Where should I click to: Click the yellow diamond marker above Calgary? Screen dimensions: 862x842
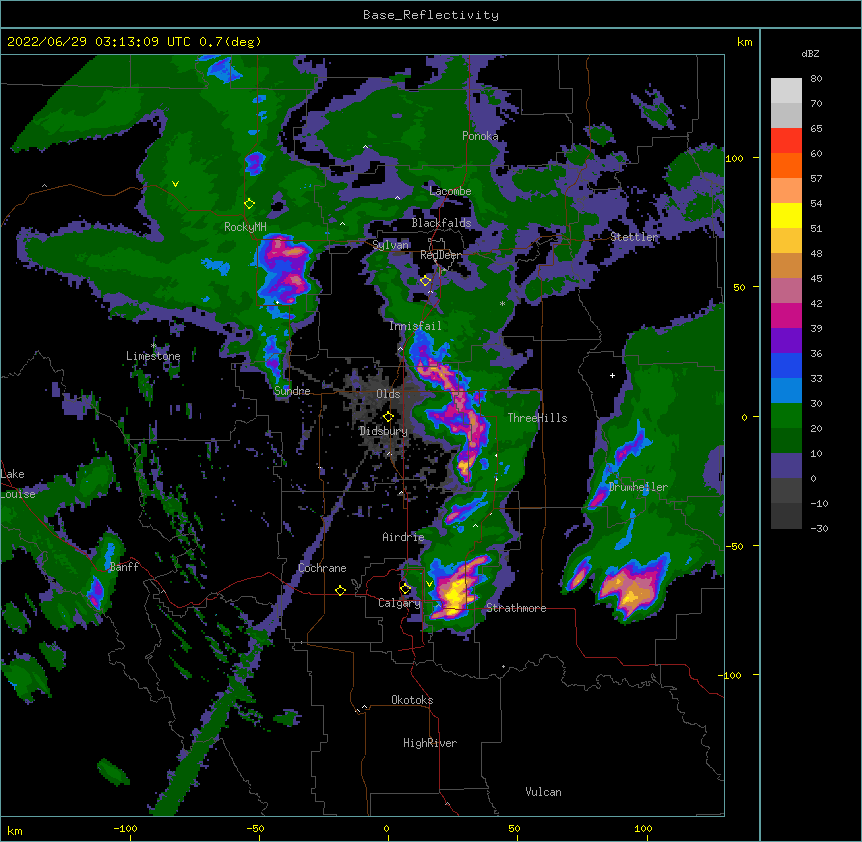tap(405, 589)
